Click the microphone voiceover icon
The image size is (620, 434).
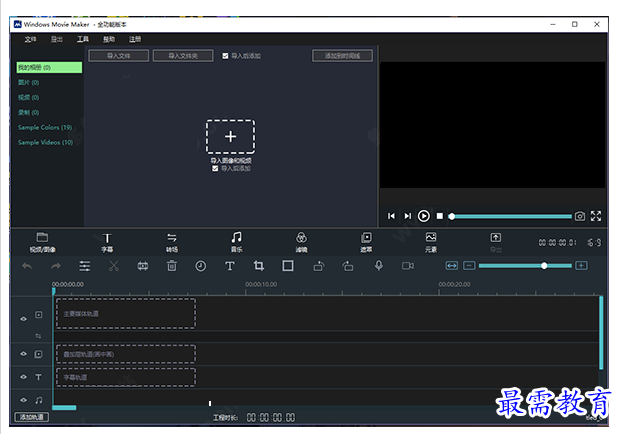pyautogui.click(x=379, y=266)
